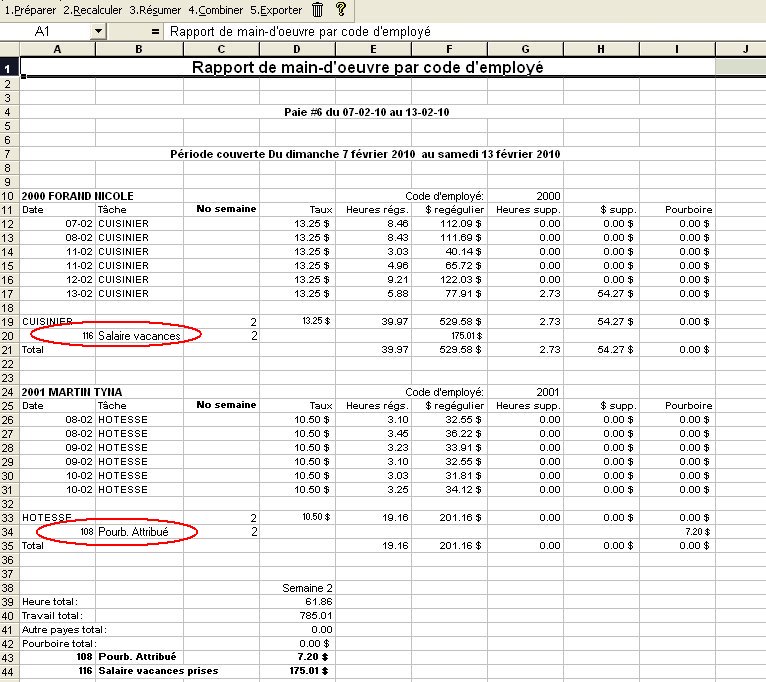Click the '2000 FORAND NICOLE' cell
This screenshot has width=766, height=682.
click(77, 196)
